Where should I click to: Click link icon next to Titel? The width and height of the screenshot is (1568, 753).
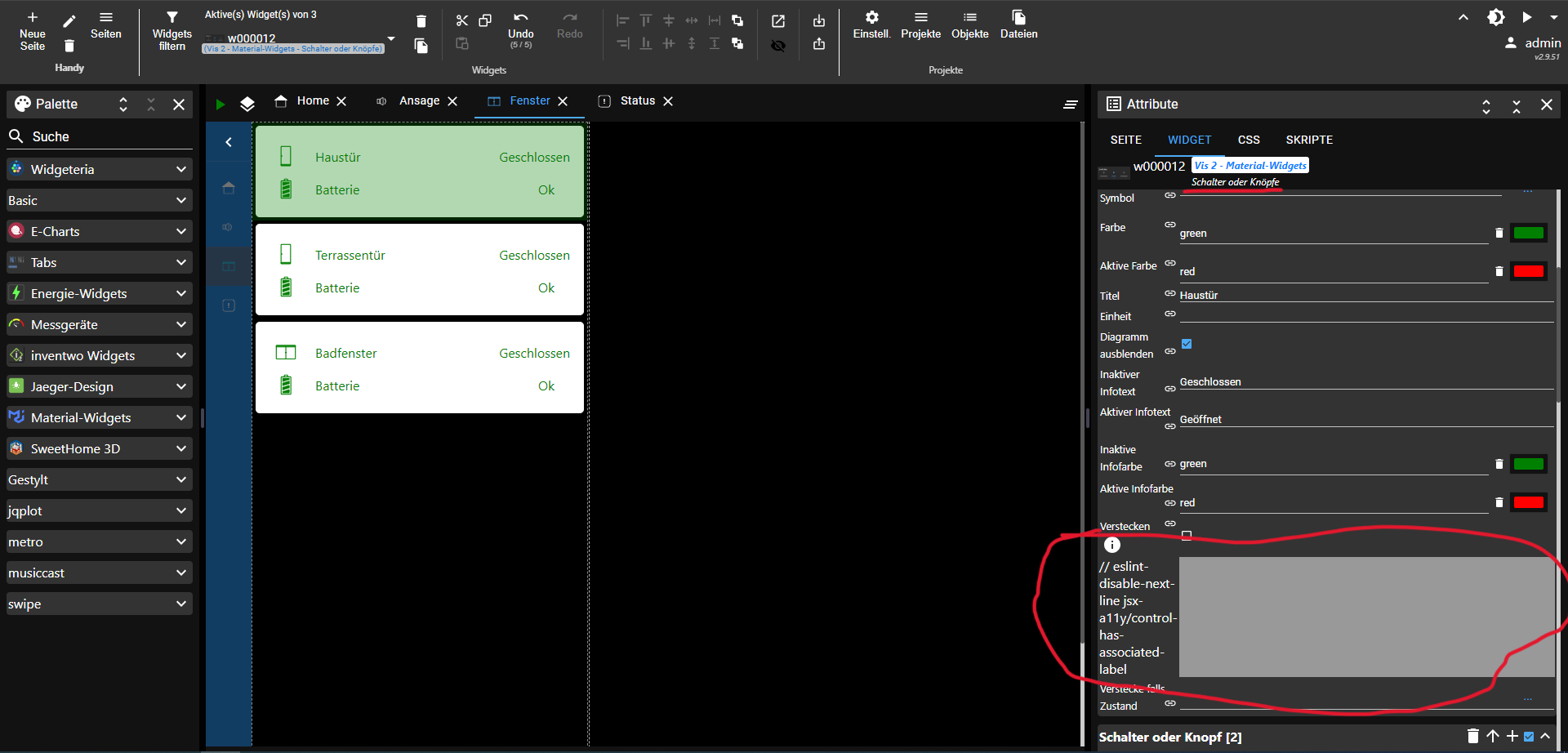pos(1170,292)
